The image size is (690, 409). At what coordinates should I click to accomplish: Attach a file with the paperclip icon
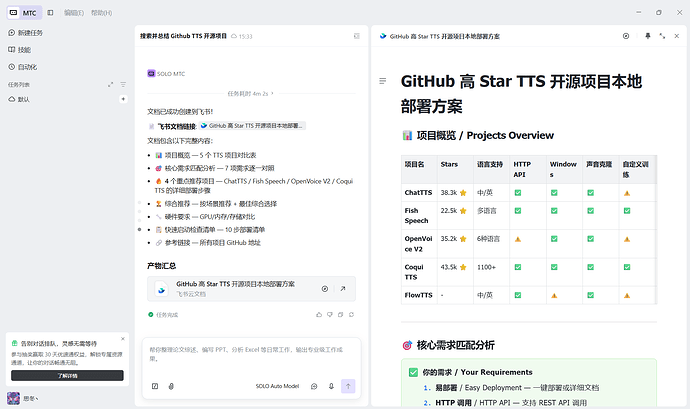[x=171, y=386]
